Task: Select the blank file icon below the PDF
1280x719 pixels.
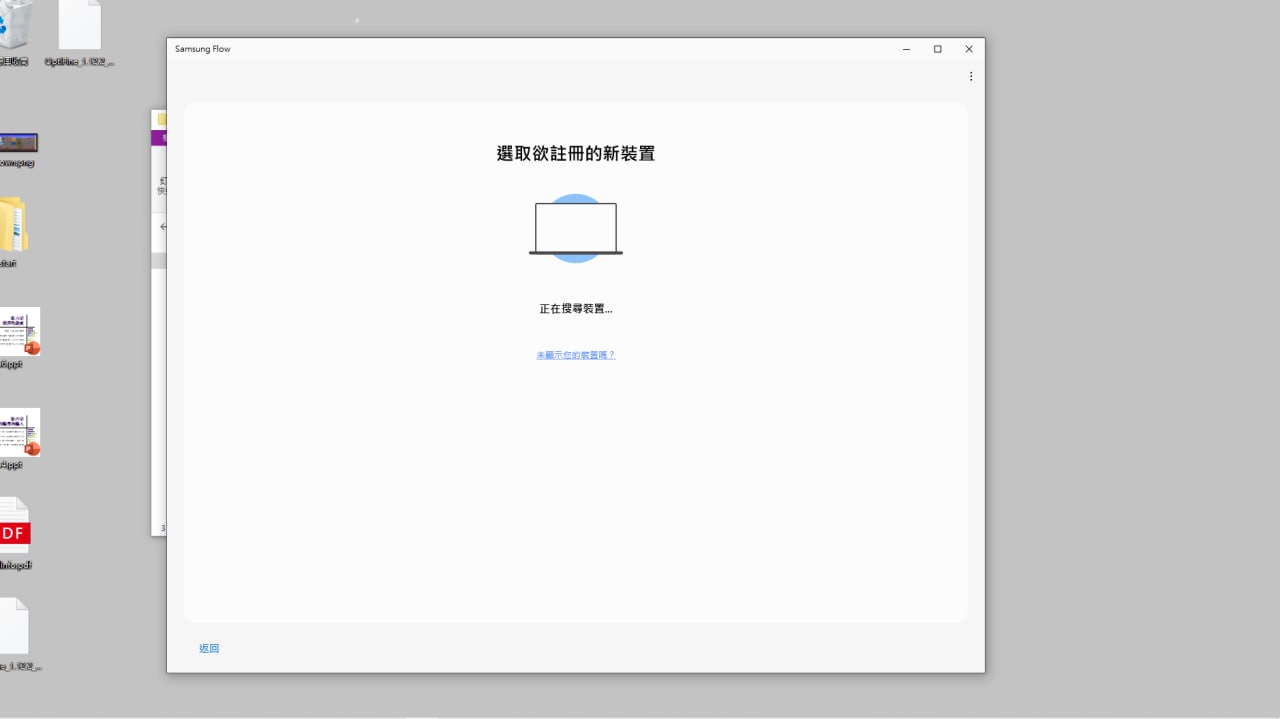Action: [x=14, y=626]
